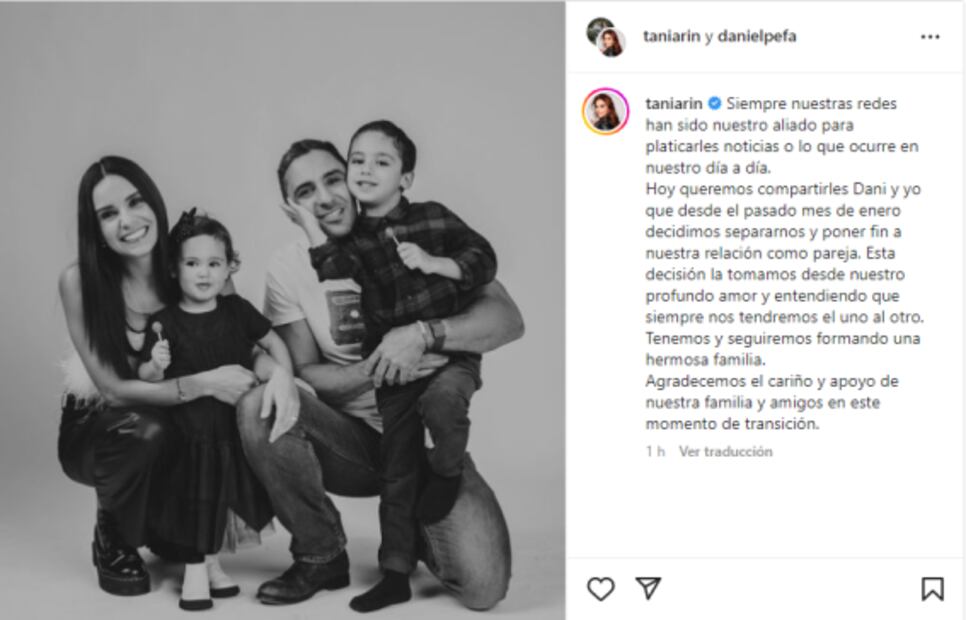The image size is (966, 620).
Task: Click the 1 h timestamp
Action: click(x=656, y=452)
